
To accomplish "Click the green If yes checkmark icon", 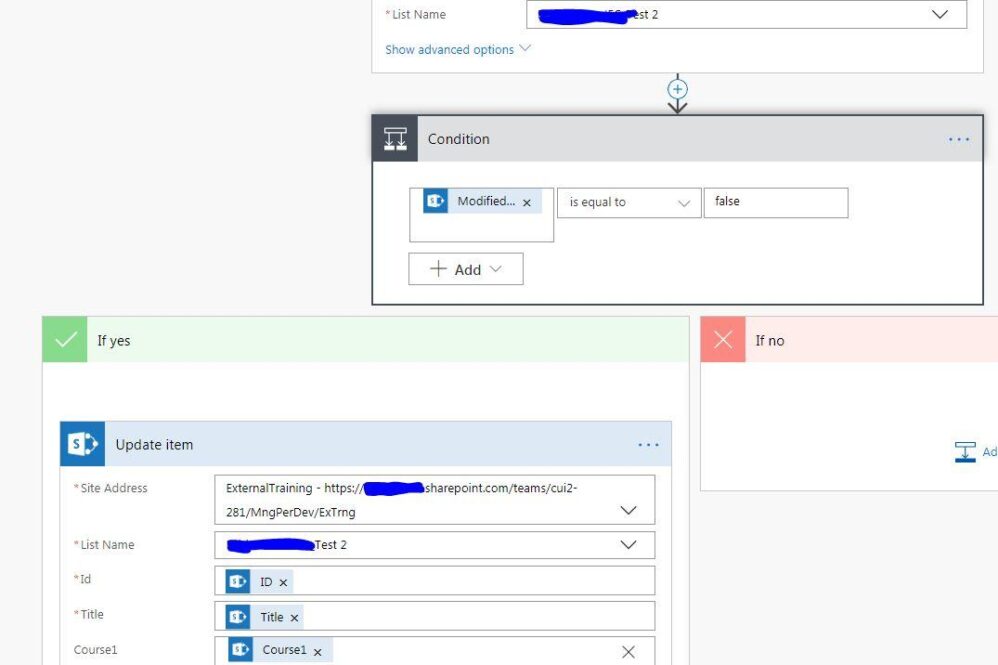I will pyautogui.click(x=65, y=340).
